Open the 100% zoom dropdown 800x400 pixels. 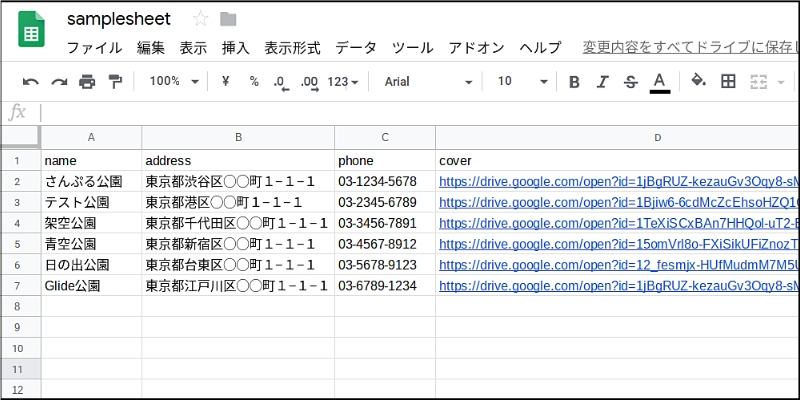[x=172, y=82]
